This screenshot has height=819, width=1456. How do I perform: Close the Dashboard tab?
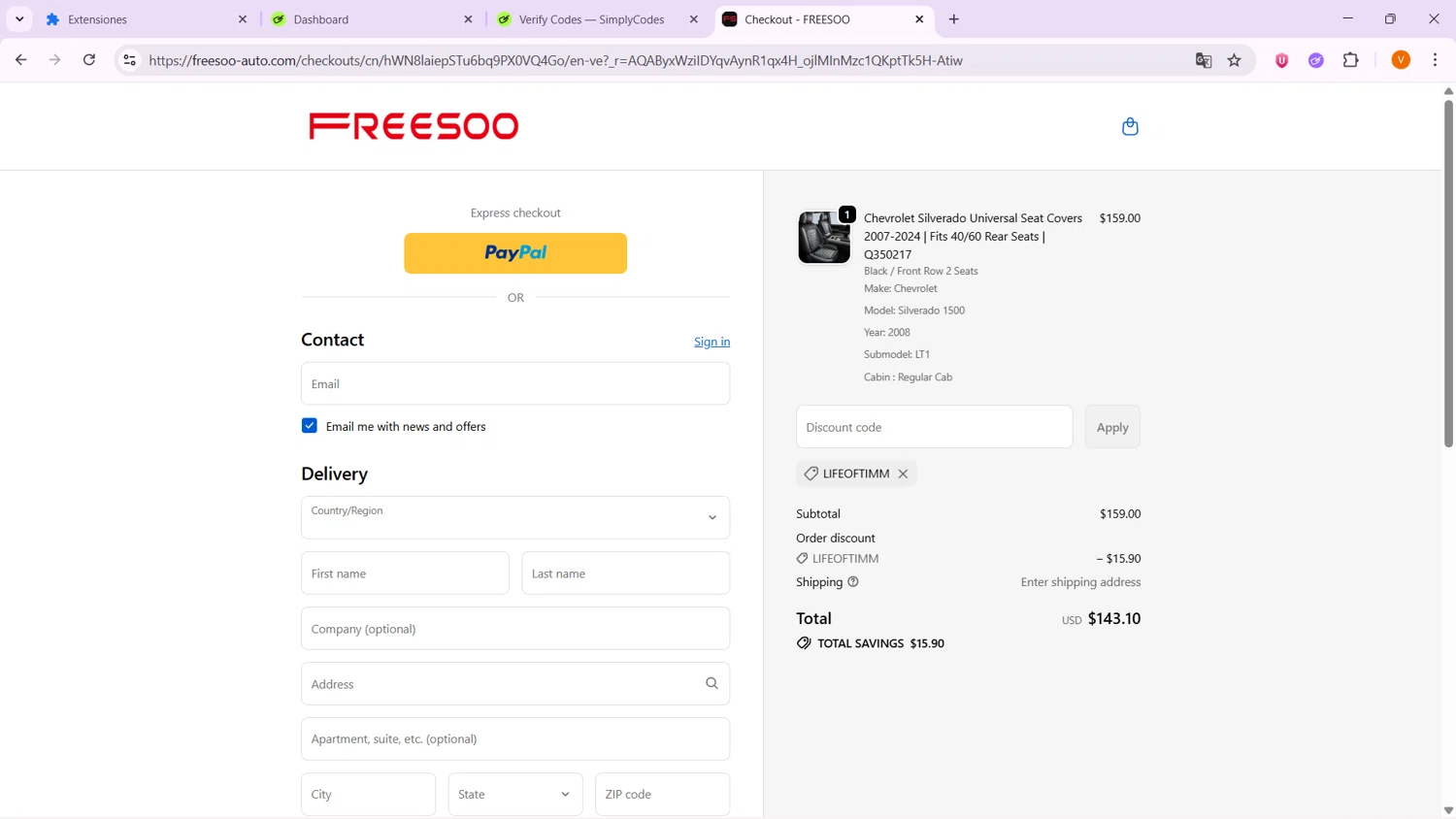pos(469,19)
